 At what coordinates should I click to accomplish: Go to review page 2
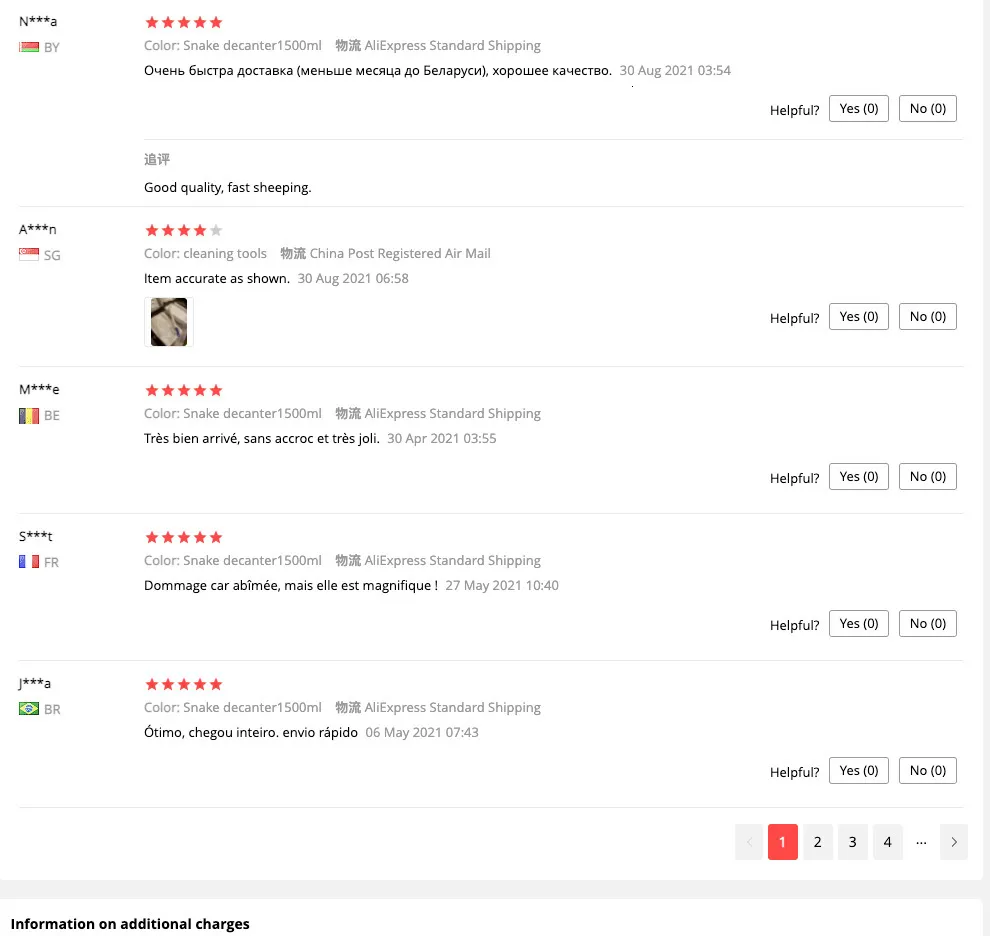click(818, 842)
